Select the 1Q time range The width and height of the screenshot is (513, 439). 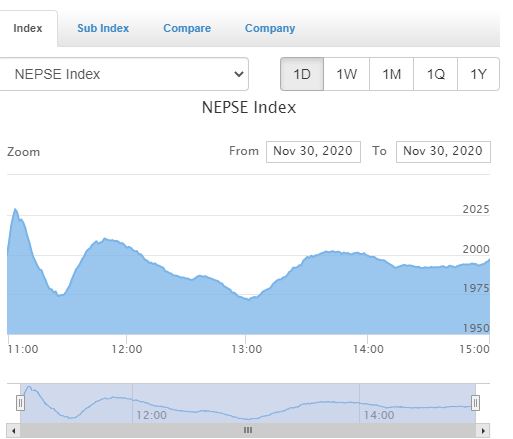(x=436, y=74)
